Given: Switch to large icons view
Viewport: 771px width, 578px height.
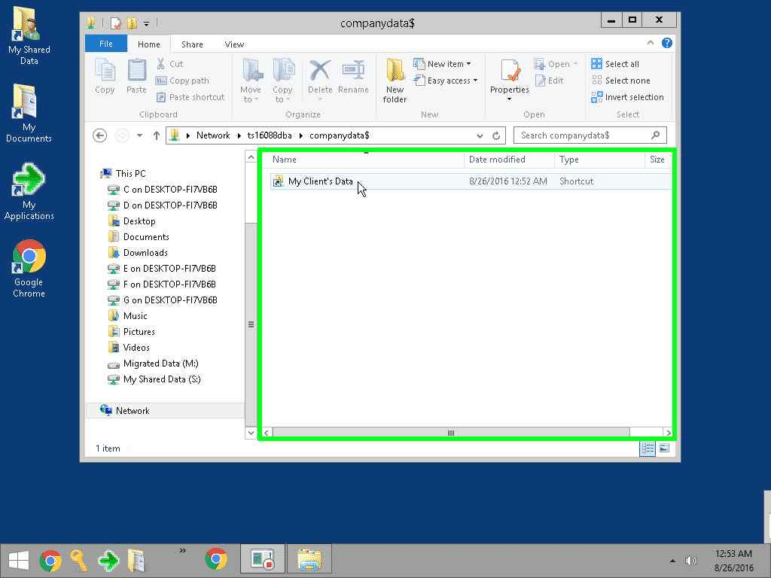Looking at the screenshot, I should [664, 449].
